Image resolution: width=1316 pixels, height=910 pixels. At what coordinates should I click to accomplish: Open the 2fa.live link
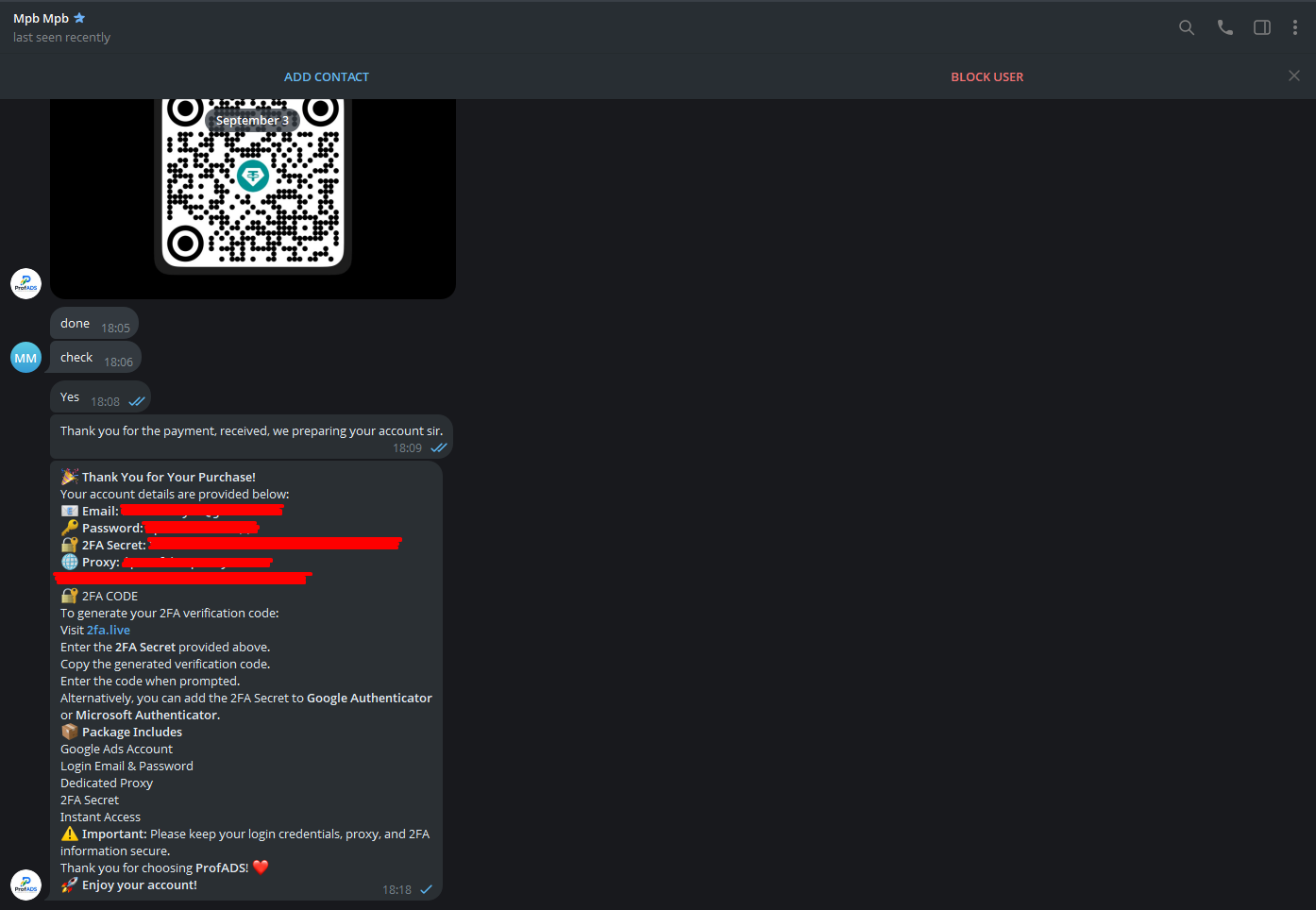(x=109, y=630)
